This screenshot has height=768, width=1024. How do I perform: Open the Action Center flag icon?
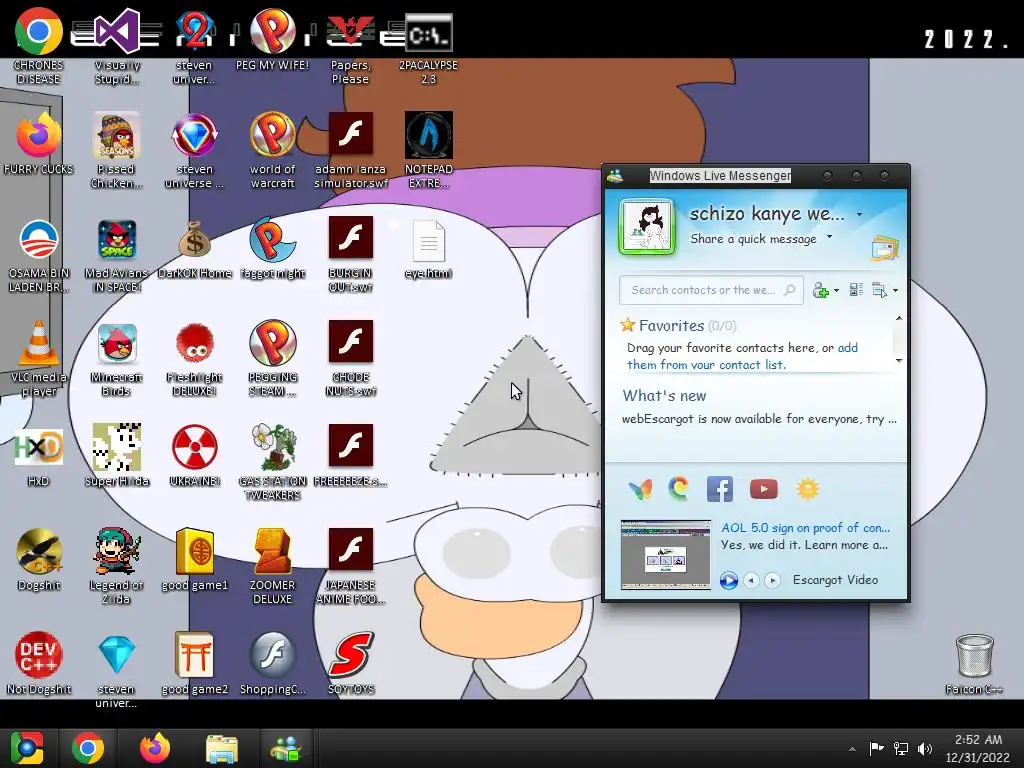[876, 748]
